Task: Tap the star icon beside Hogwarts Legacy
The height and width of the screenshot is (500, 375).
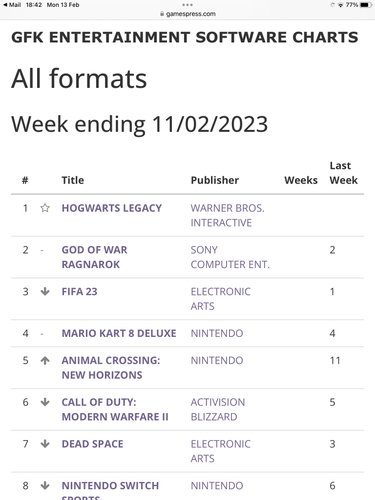Action: 45,208
